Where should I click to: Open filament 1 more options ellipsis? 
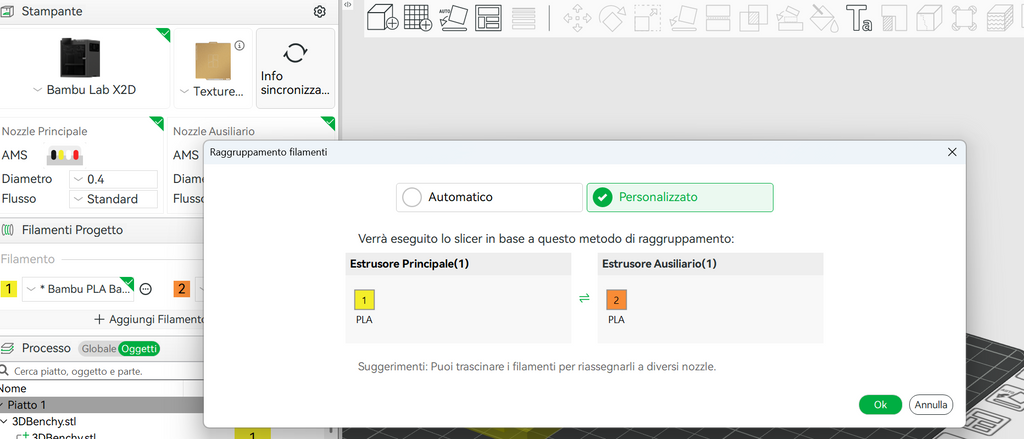coord(146,289)
